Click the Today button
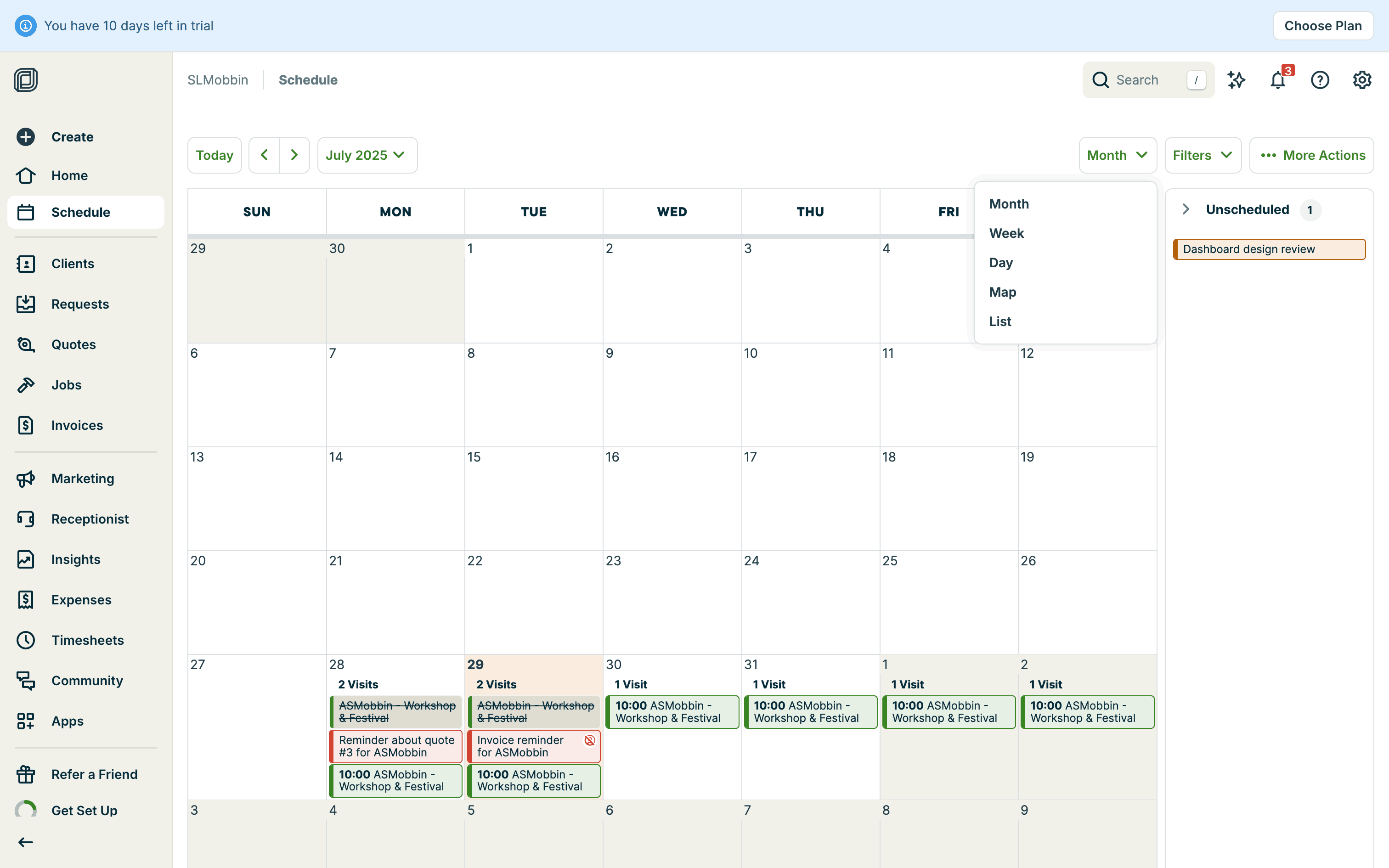 (214, 155)
